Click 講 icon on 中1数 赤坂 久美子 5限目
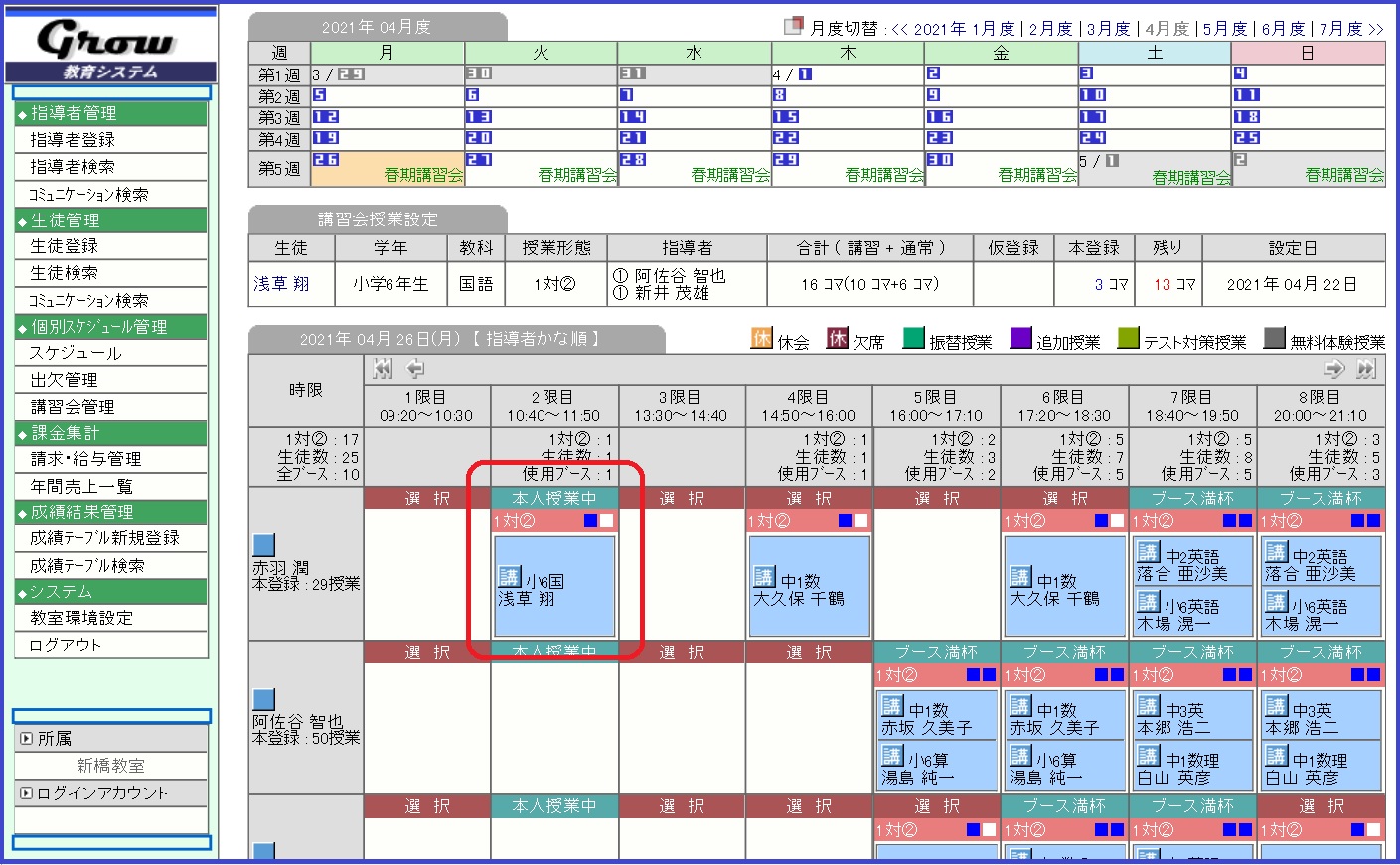Viewport: 1400px width, 865px height. [x=892, y=706]
